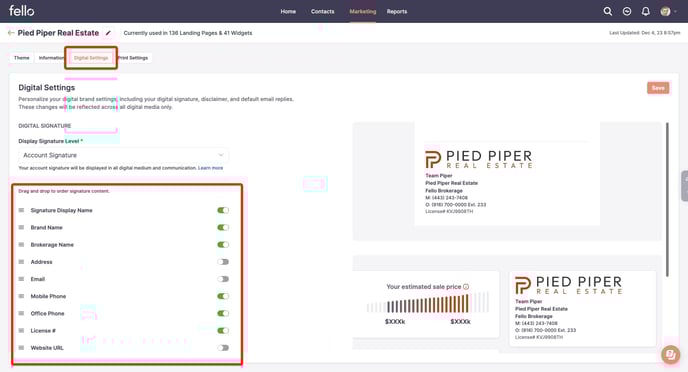Open the user profile avatar menu

[666, 11]
